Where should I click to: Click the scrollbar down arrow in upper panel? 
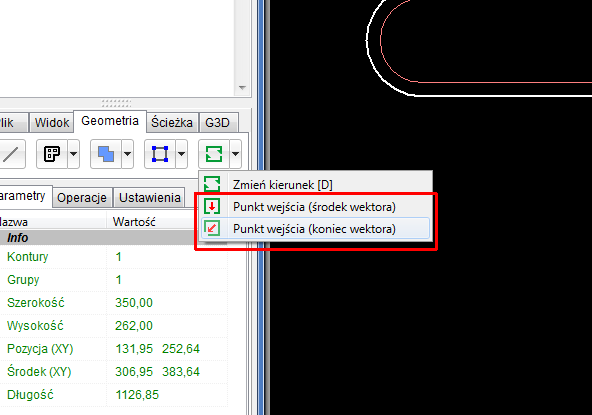(x=242, y=88)
